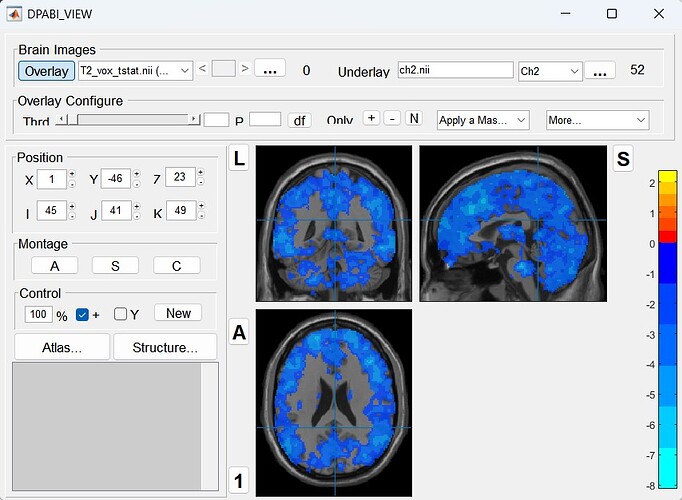Click inside the sagittal brain view
Image resolution: width=682 pixels, height=500 pixels.
point(513,223)
